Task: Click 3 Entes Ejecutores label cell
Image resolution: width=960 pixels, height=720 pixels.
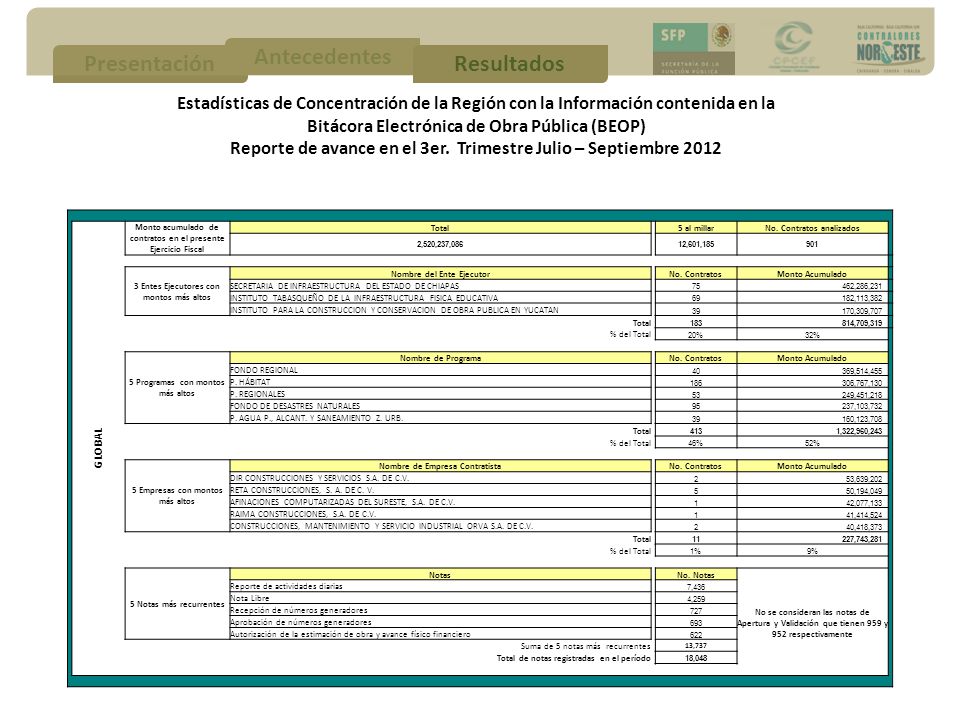Action: pyautogui.click(x=177, y=291)
